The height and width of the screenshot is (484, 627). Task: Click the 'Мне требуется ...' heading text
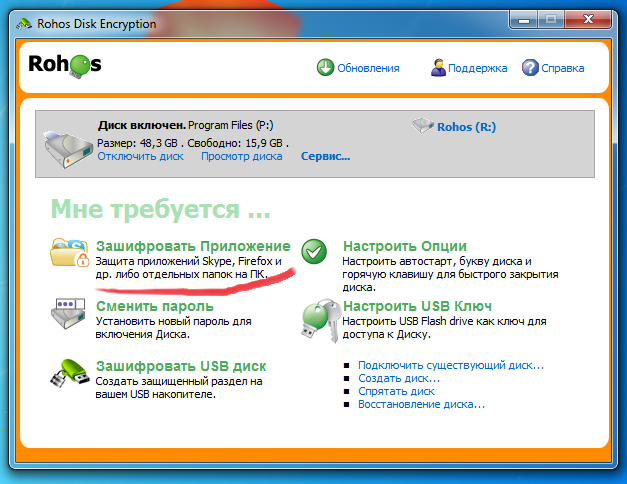[160, 209]
